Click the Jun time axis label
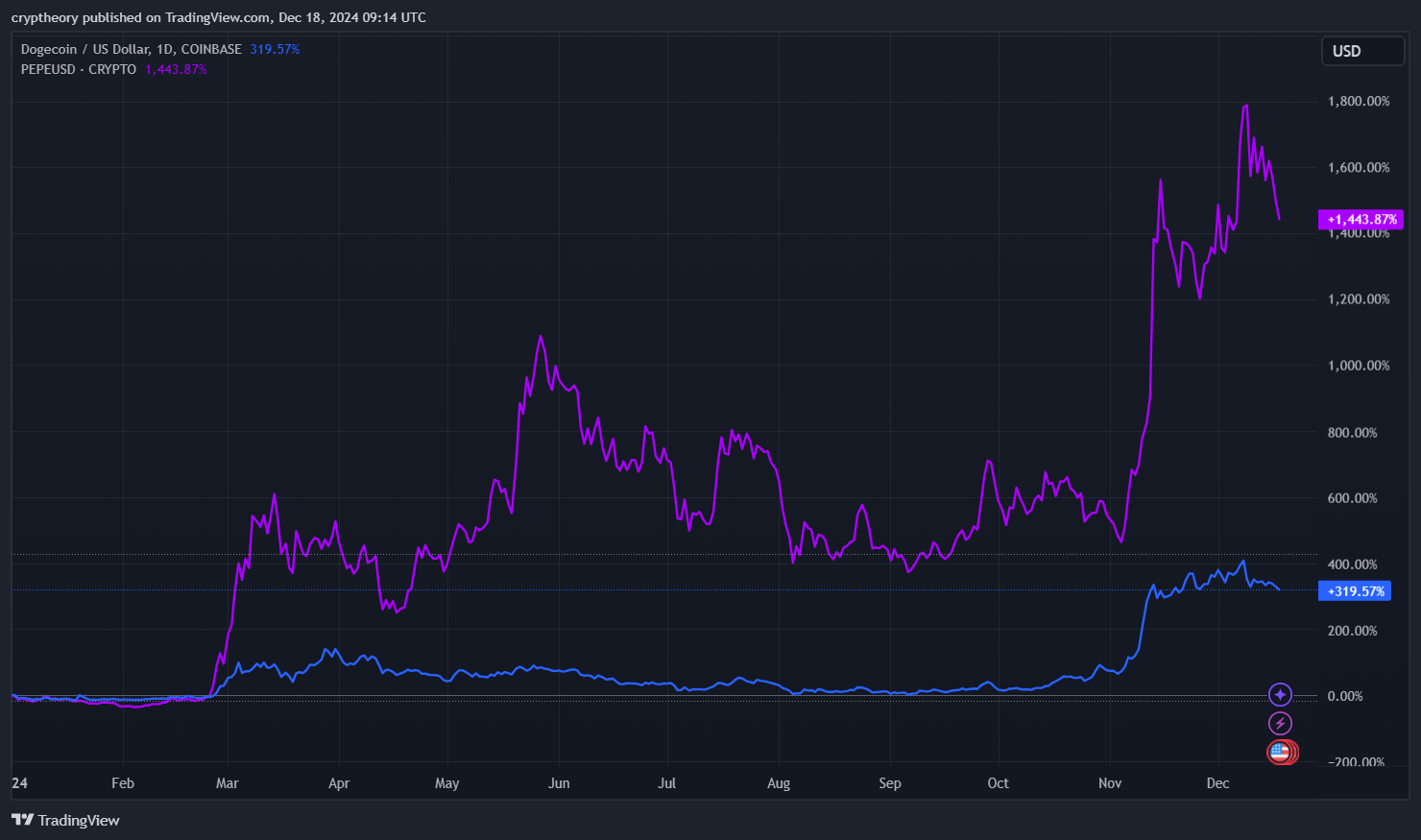The width and height of the screenshot is (1421, 840). click(559, 783)
